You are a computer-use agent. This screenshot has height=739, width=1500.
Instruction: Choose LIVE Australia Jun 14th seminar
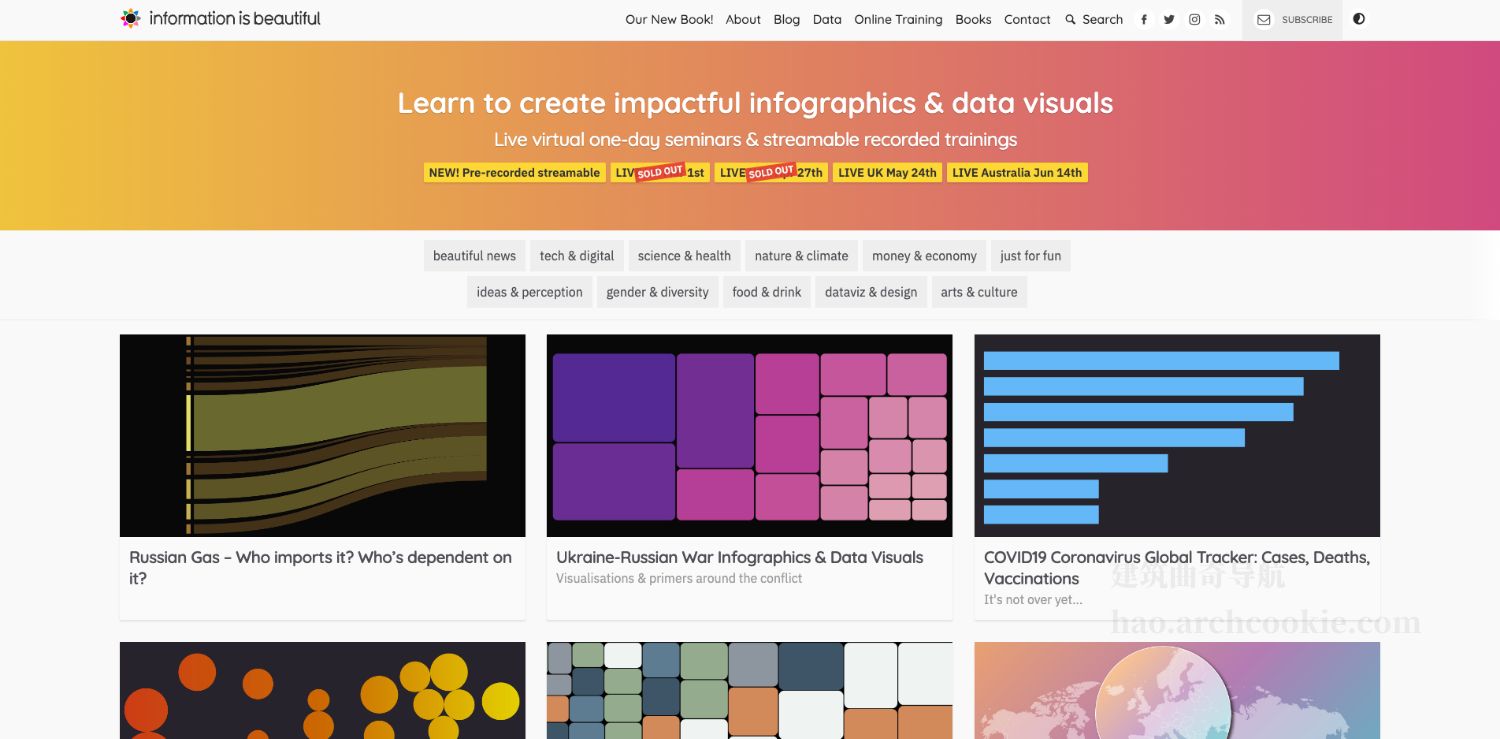point(1017,173)
